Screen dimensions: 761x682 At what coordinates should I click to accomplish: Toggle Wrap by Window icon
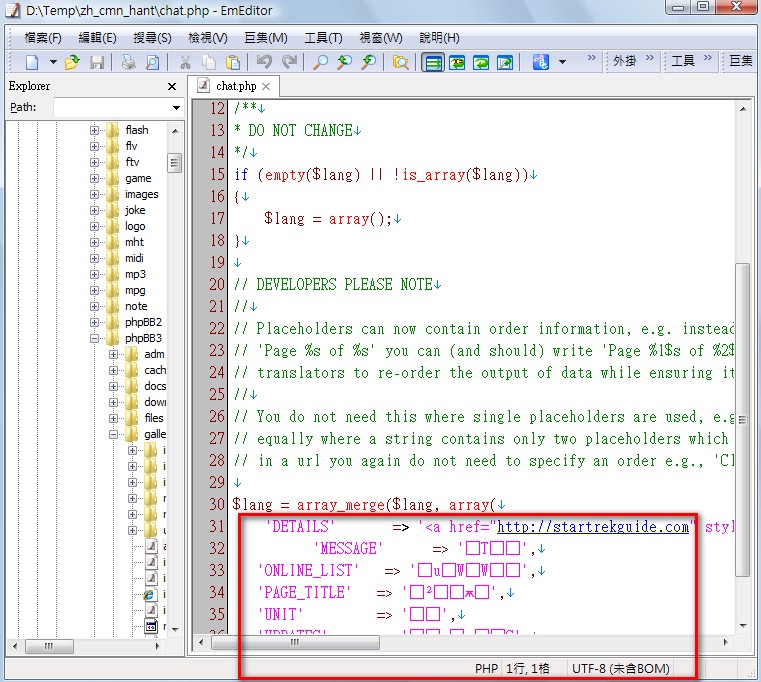(x=481, y=63)
